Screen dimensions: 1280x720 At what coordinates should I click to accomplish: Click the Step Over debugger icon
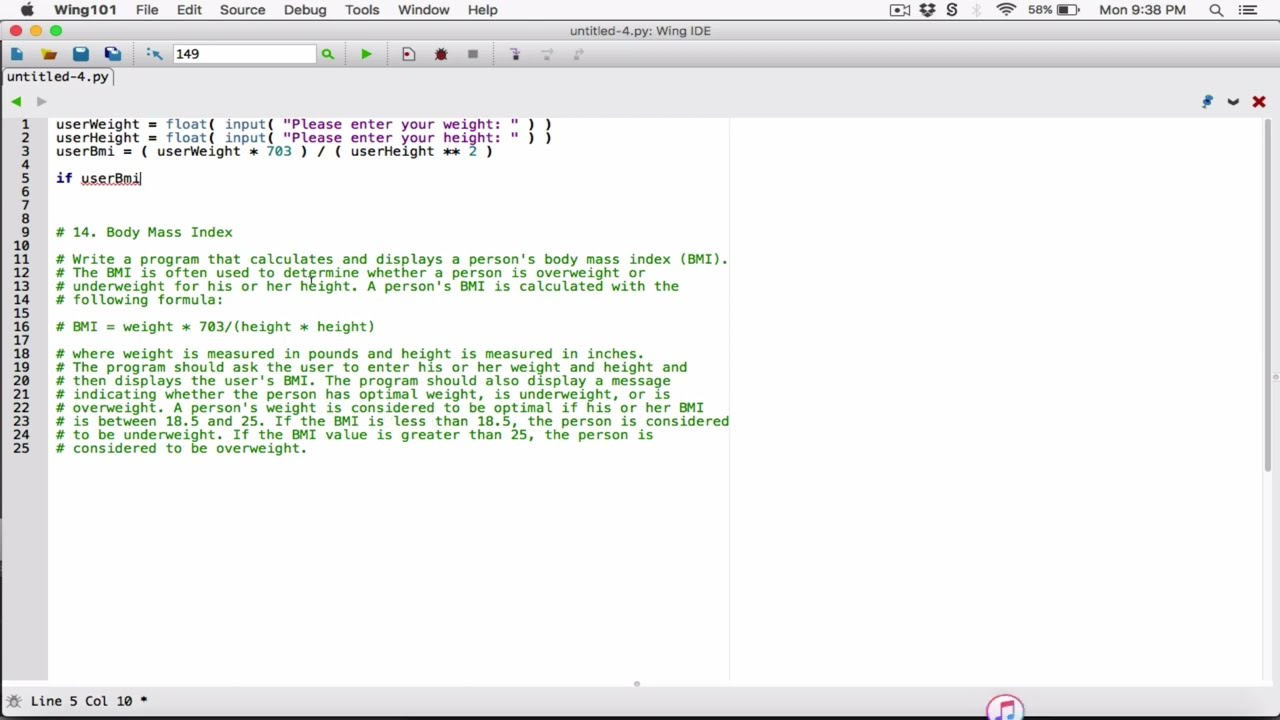pyautogui.click(x=547, y=54)
